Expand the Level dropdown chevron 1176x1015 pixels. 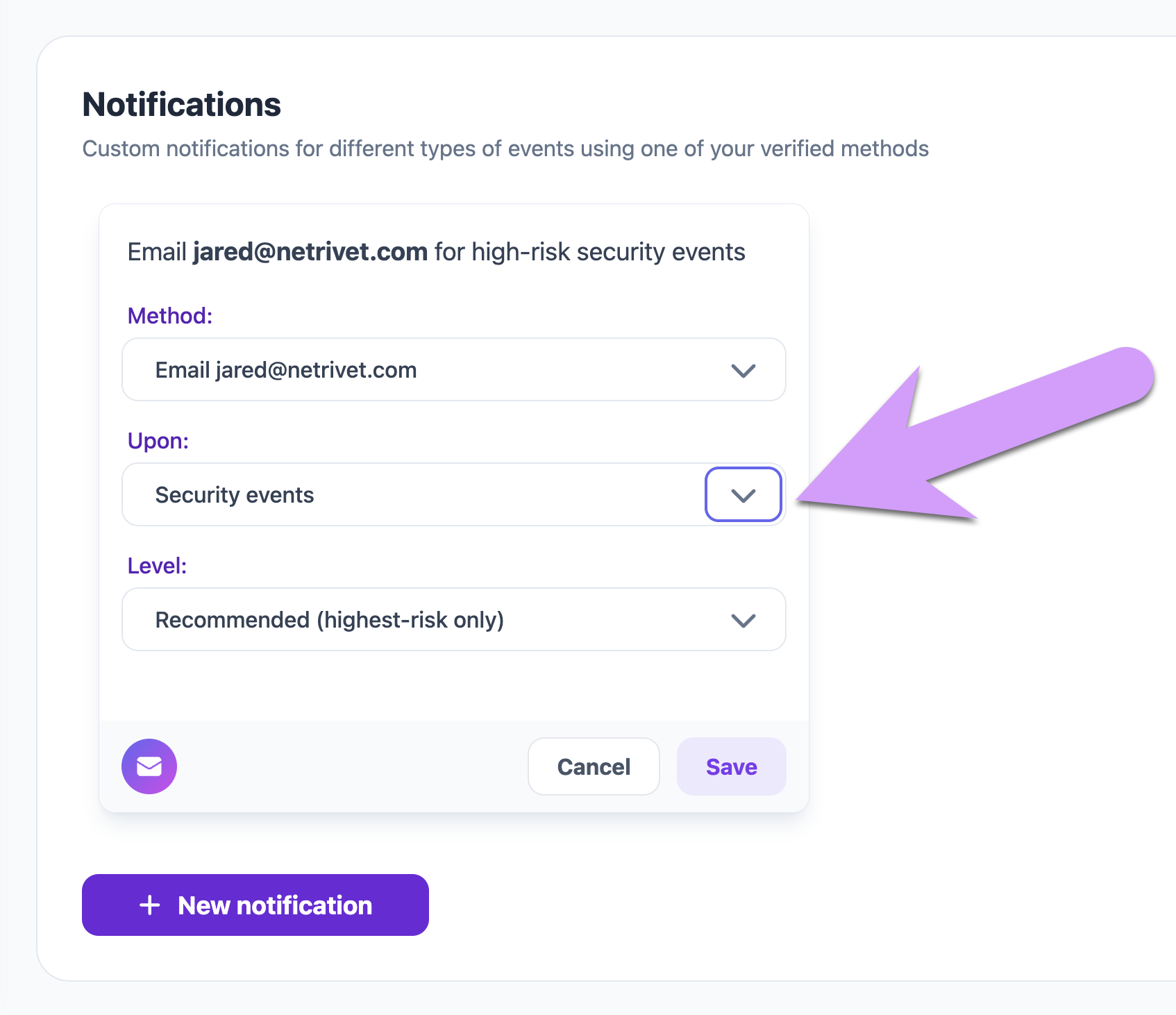[x=743, y=620]
